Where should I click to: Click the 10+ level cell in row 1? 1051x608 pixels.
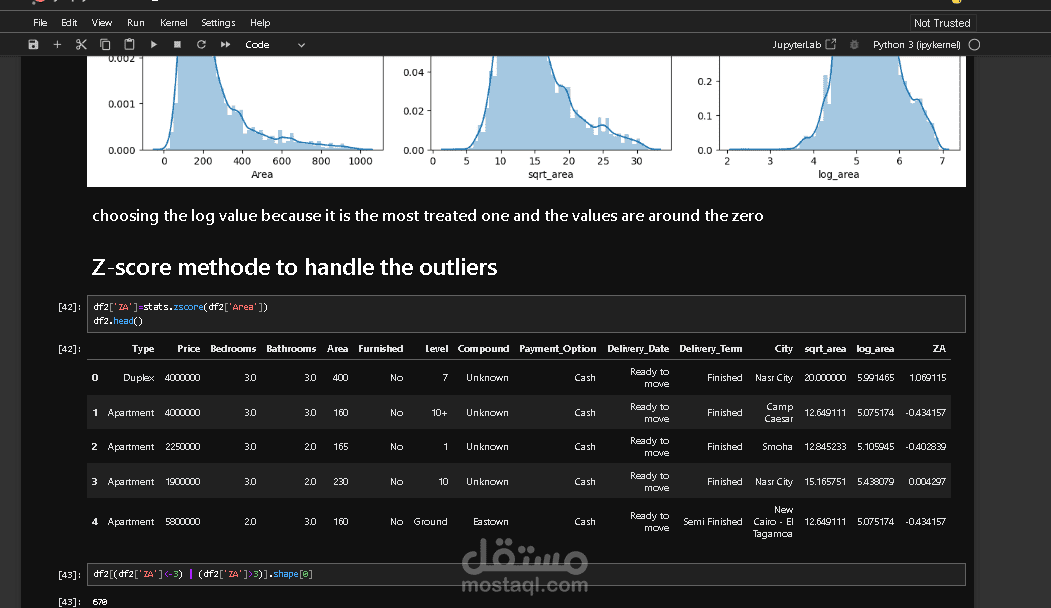(439, 413)
